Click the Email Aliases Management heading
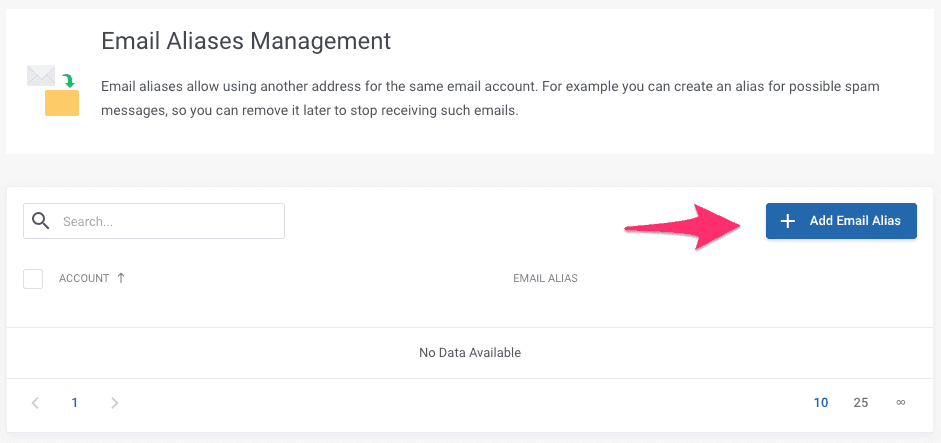 [x=246, y=41]
